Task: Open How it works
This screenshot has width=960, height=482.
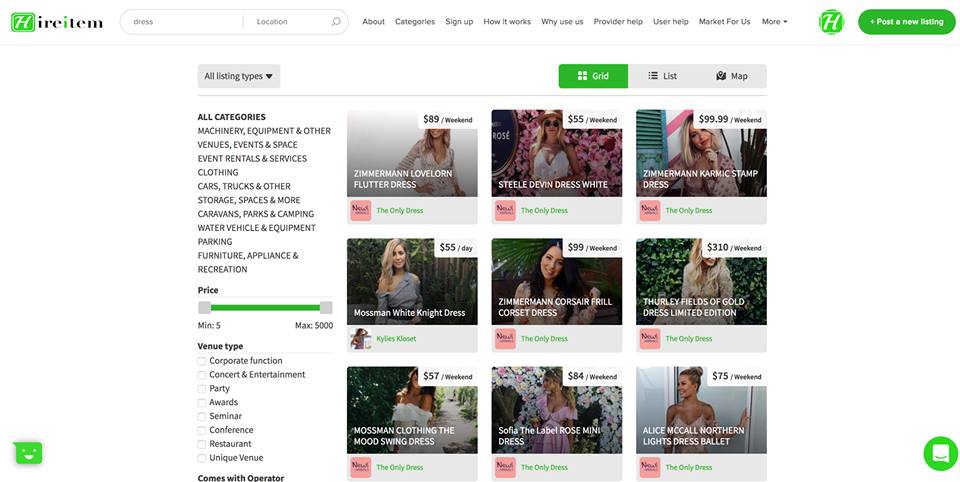Action: coord(507,21)
